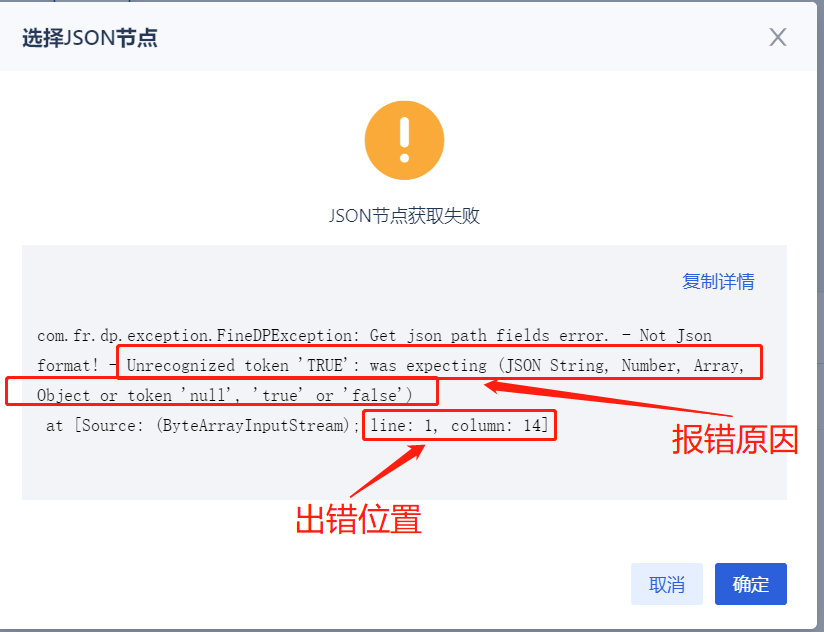The width and height of the screenshot is (824, 632).
Task: Click the 取消 button
Action: (x=666, y=584)
